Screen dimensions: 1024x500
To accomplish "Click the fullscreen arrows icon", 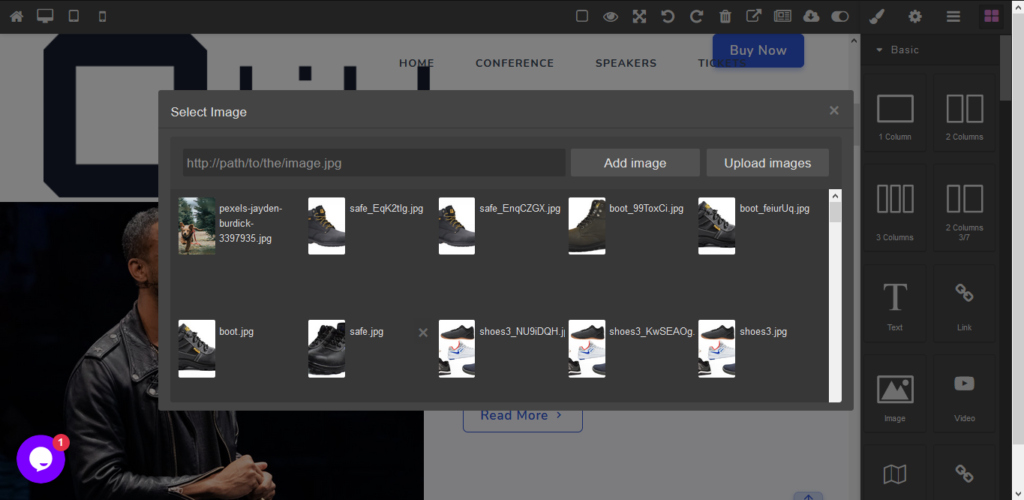I will 639,16.
